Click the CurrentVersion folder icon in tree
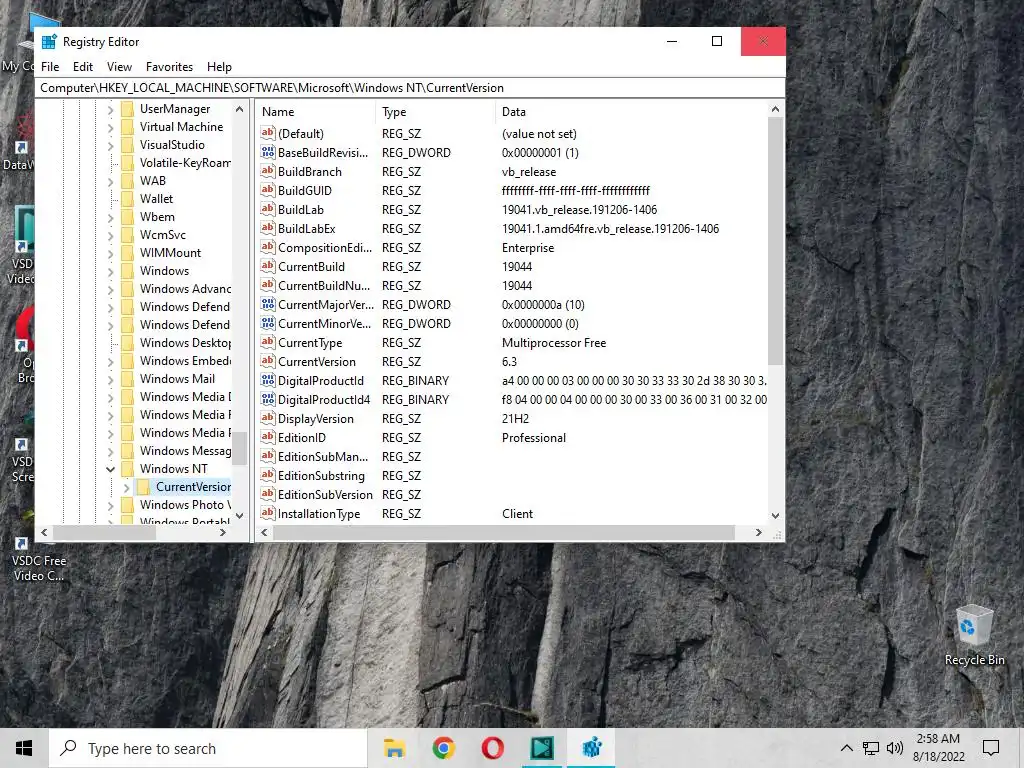Image resolution: width=1024 pixels, height=768 pixels. [144, 487]
